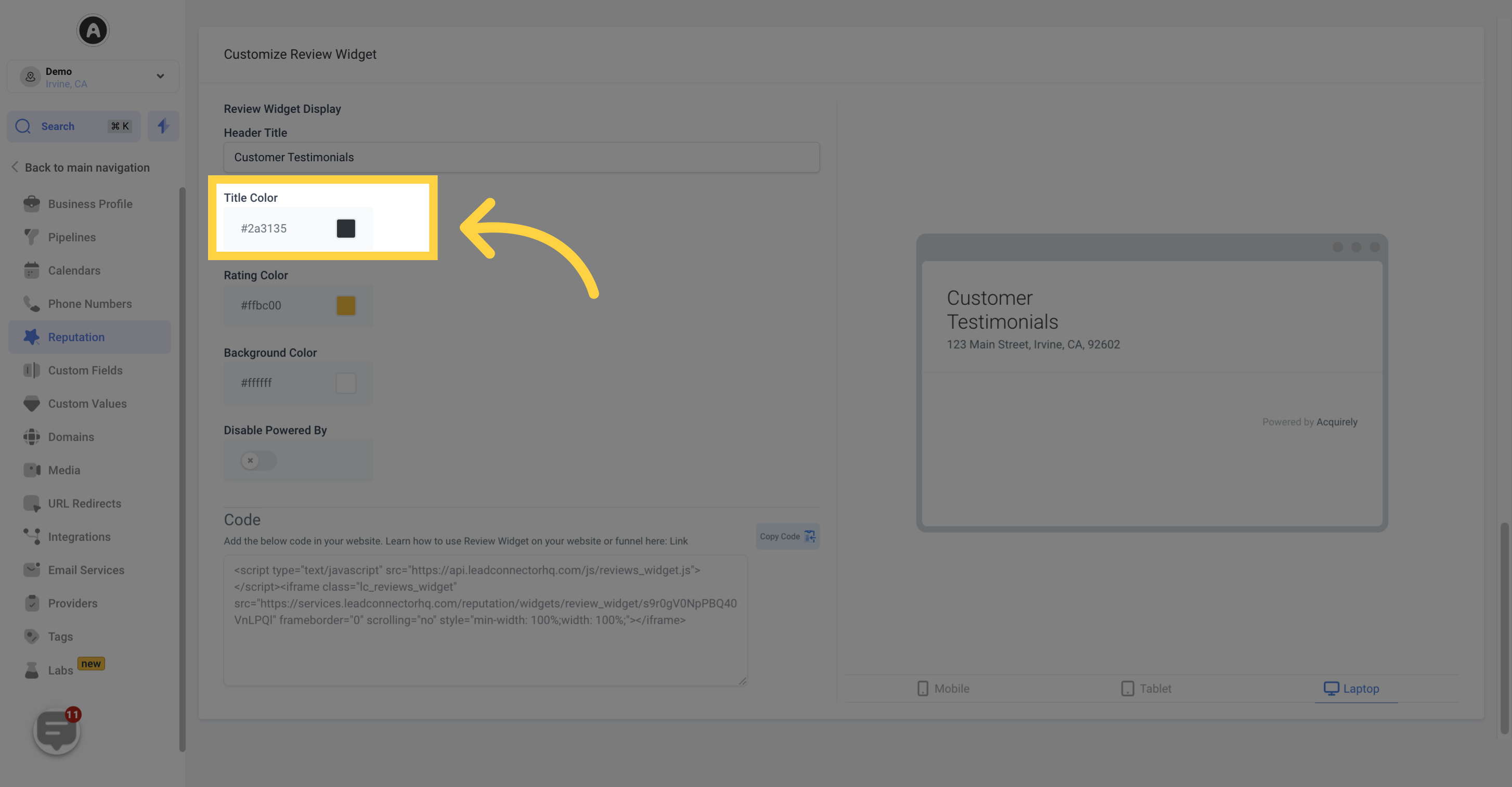Click the Pipelines funnel icon
Viewport: 1512px width, 787px height.
coord(32,237)
